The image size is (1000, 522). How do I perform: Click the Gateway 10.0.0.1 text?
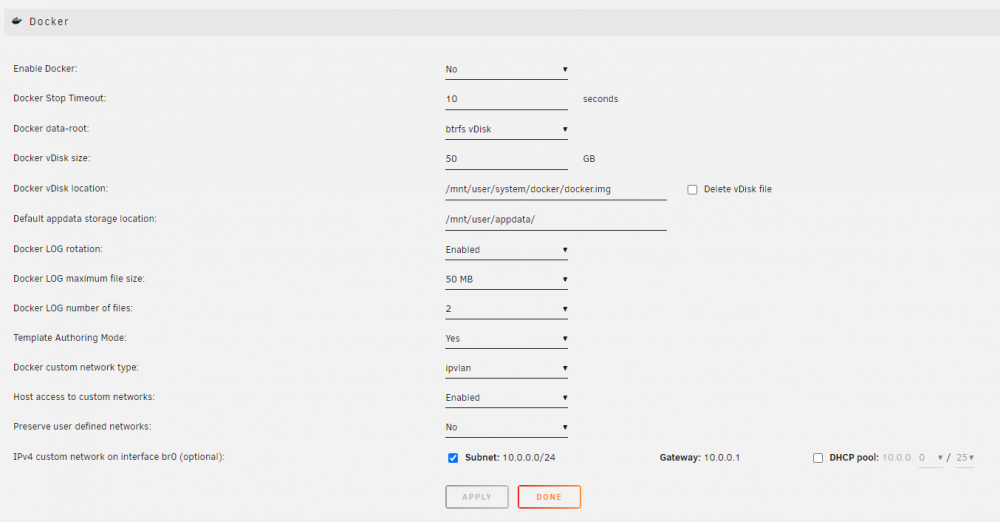pyautogui.click(x=700, y=458)
